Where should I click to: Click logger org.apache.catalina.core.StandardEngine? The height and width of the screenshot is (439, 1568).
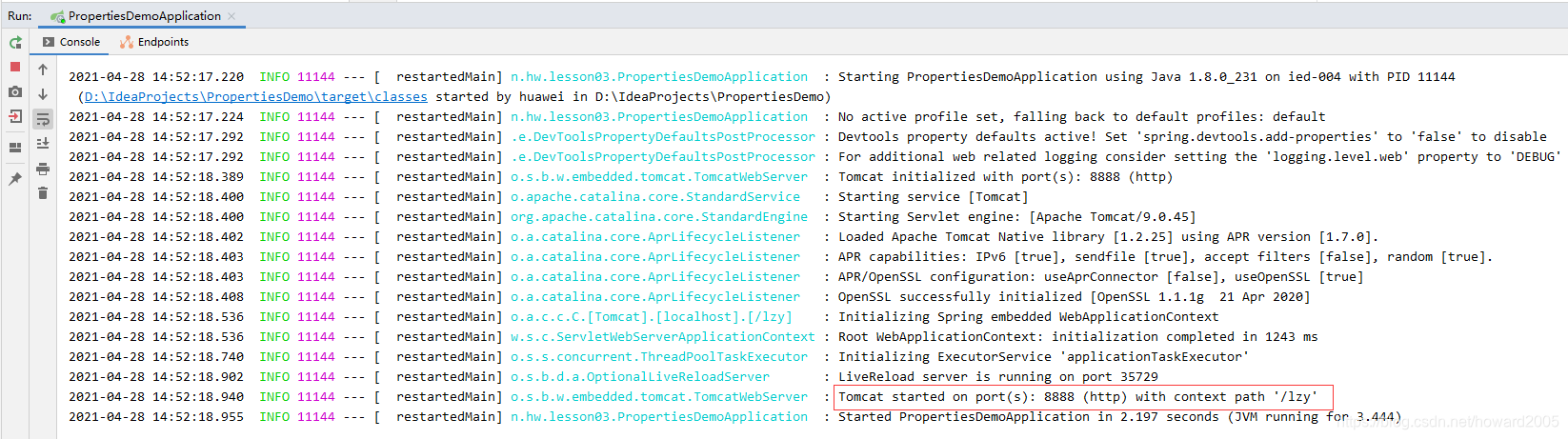[659, 216]
